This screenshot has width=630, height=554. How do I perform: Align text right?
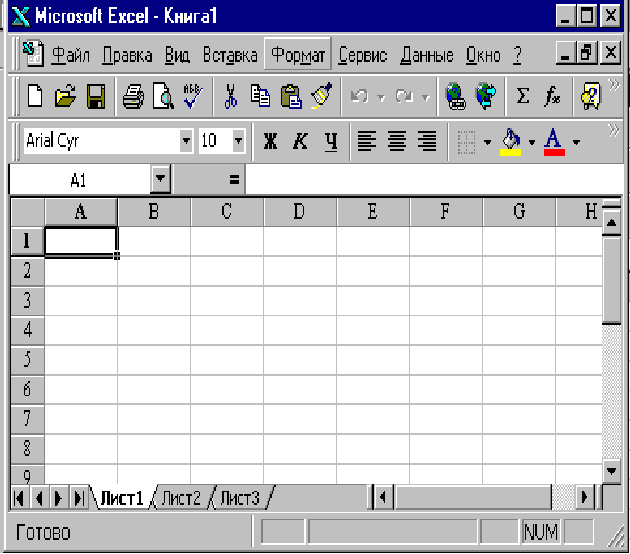(427, 141)
